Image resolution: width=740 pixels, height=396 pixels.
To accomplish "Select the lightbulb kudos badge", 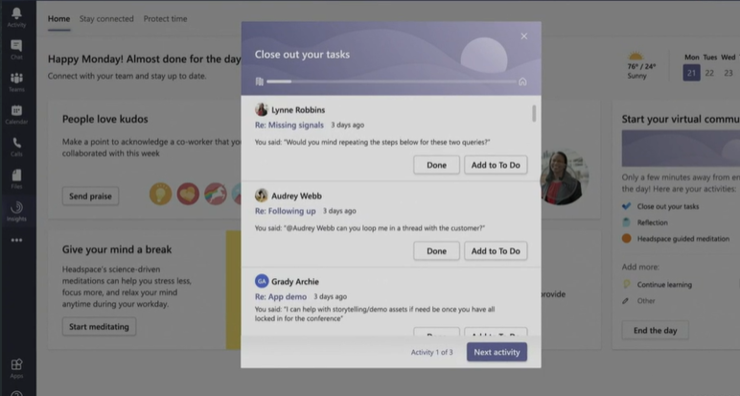I will point(160,194).
